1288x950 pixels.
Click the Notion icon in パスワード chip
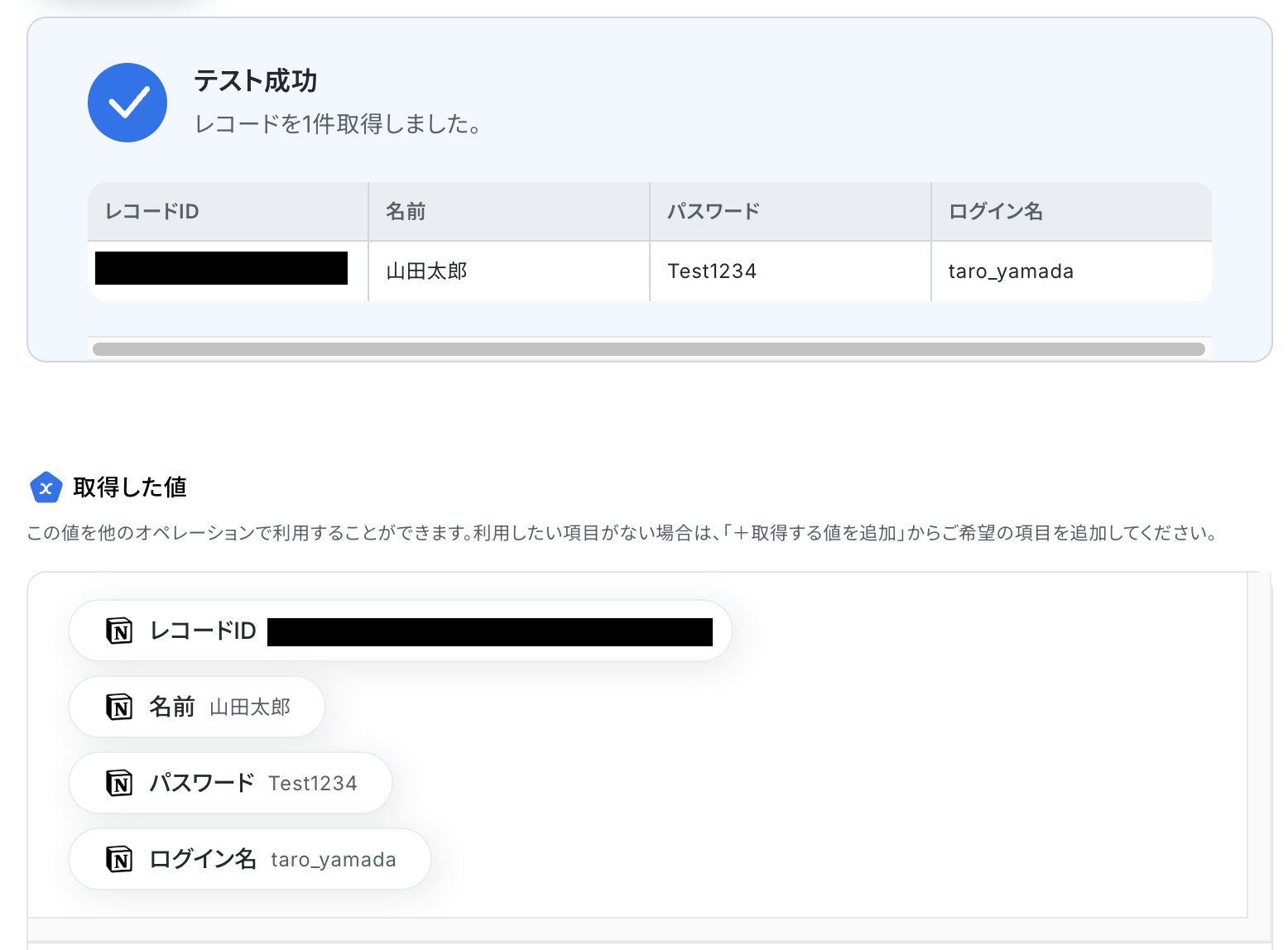119,783
